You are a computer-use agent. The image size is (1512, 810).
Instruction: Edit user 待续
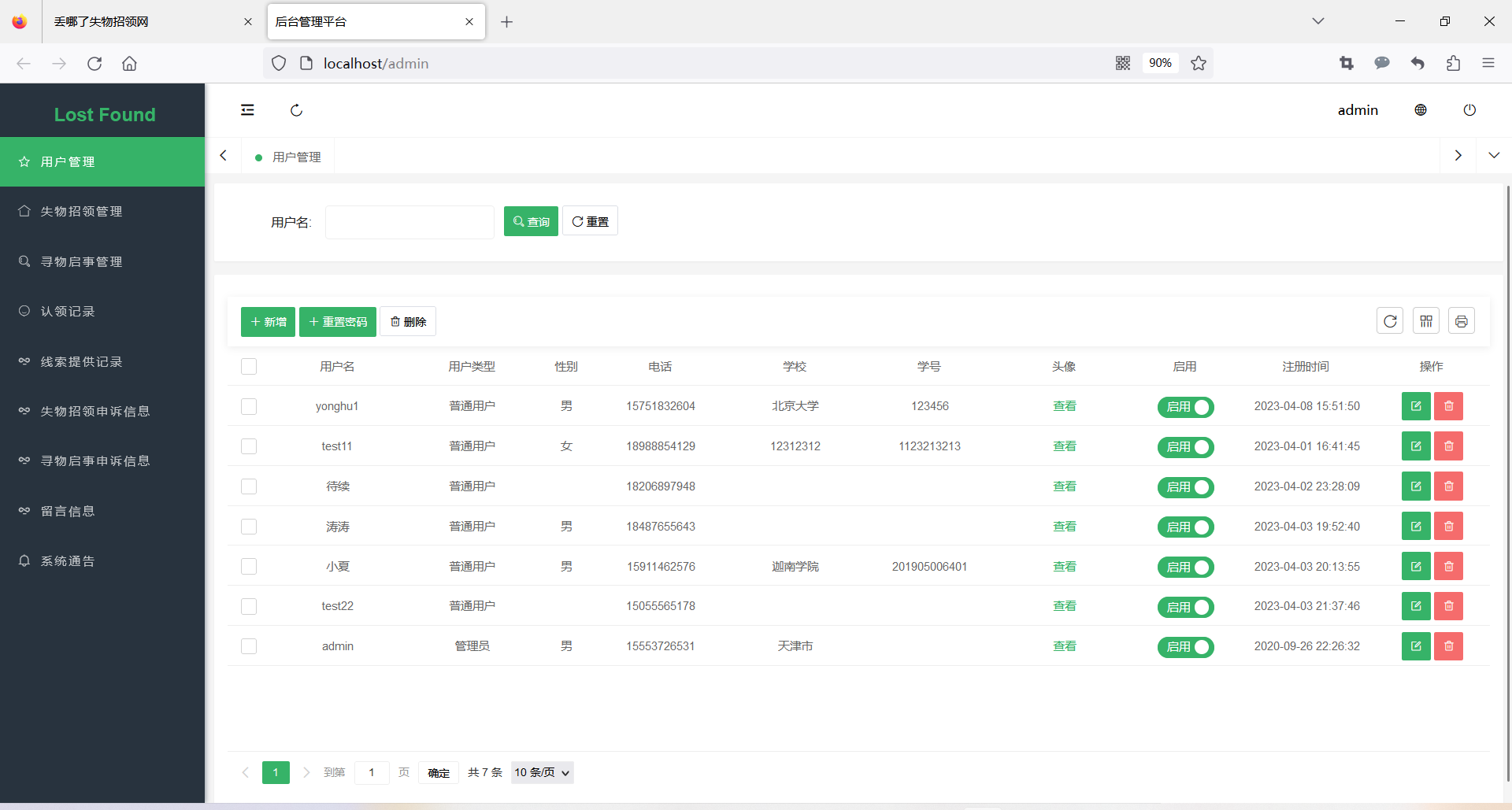point(1416,486)
